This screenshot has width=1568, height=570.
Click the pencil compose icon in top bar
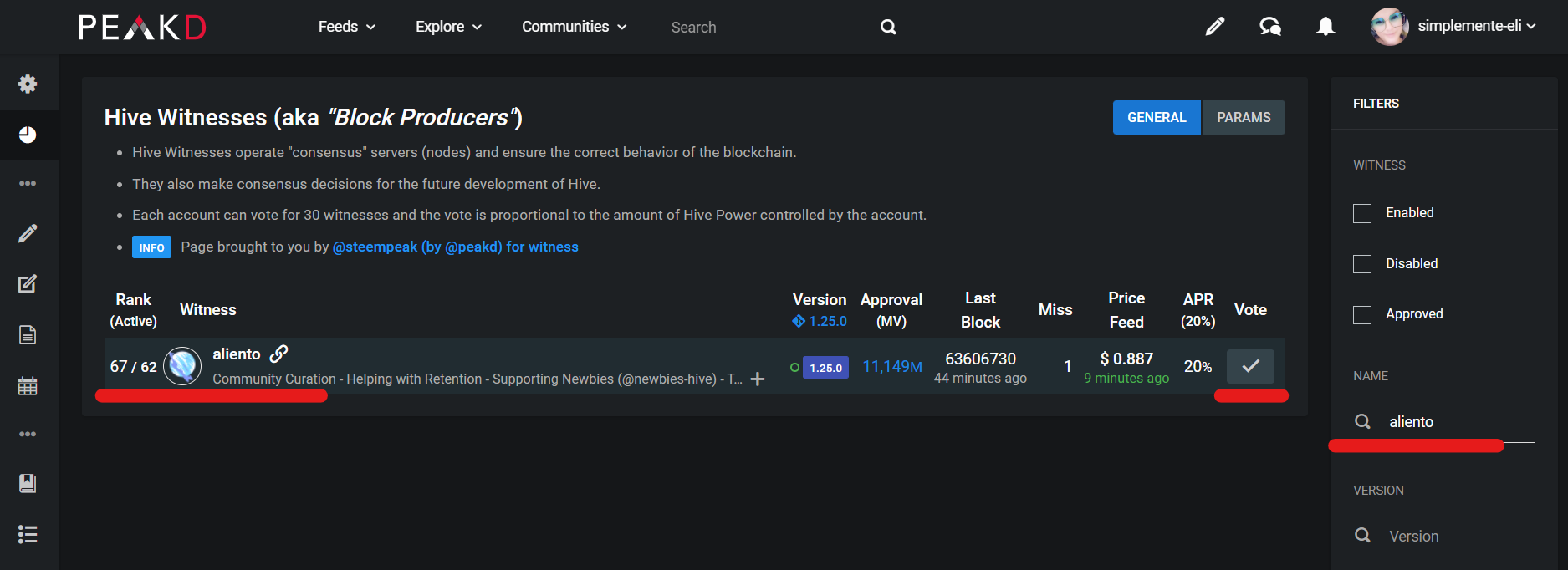click(1214, 27)
